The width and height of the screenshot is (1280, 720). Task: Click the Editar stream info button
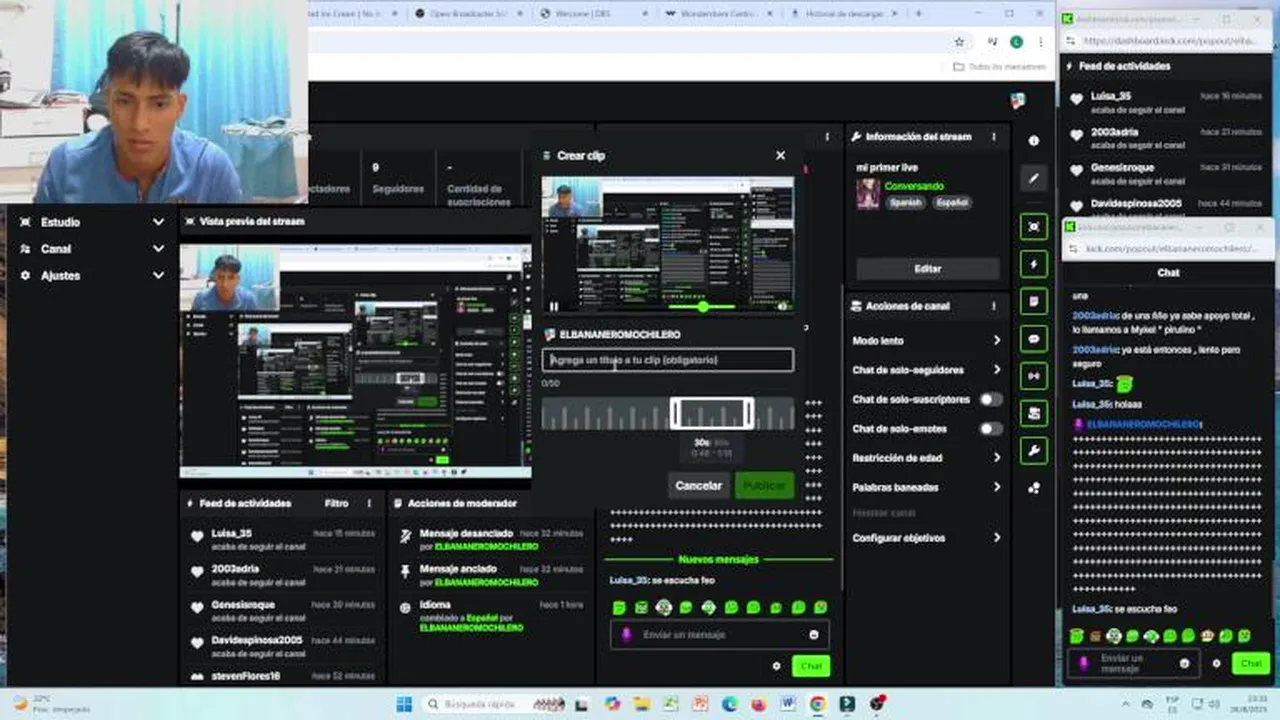pos(927,269)
